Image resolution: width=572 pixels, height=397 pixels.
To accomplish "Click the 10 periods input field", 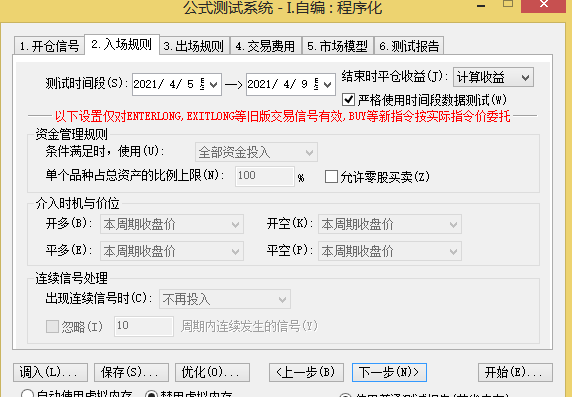I will (x=144, y=326).
